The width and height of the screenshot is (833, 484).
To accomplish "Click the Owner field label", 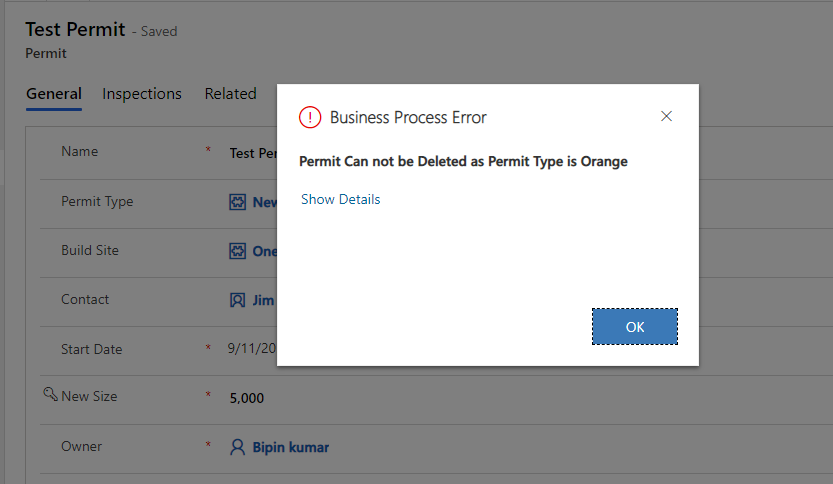I will 81,446.
